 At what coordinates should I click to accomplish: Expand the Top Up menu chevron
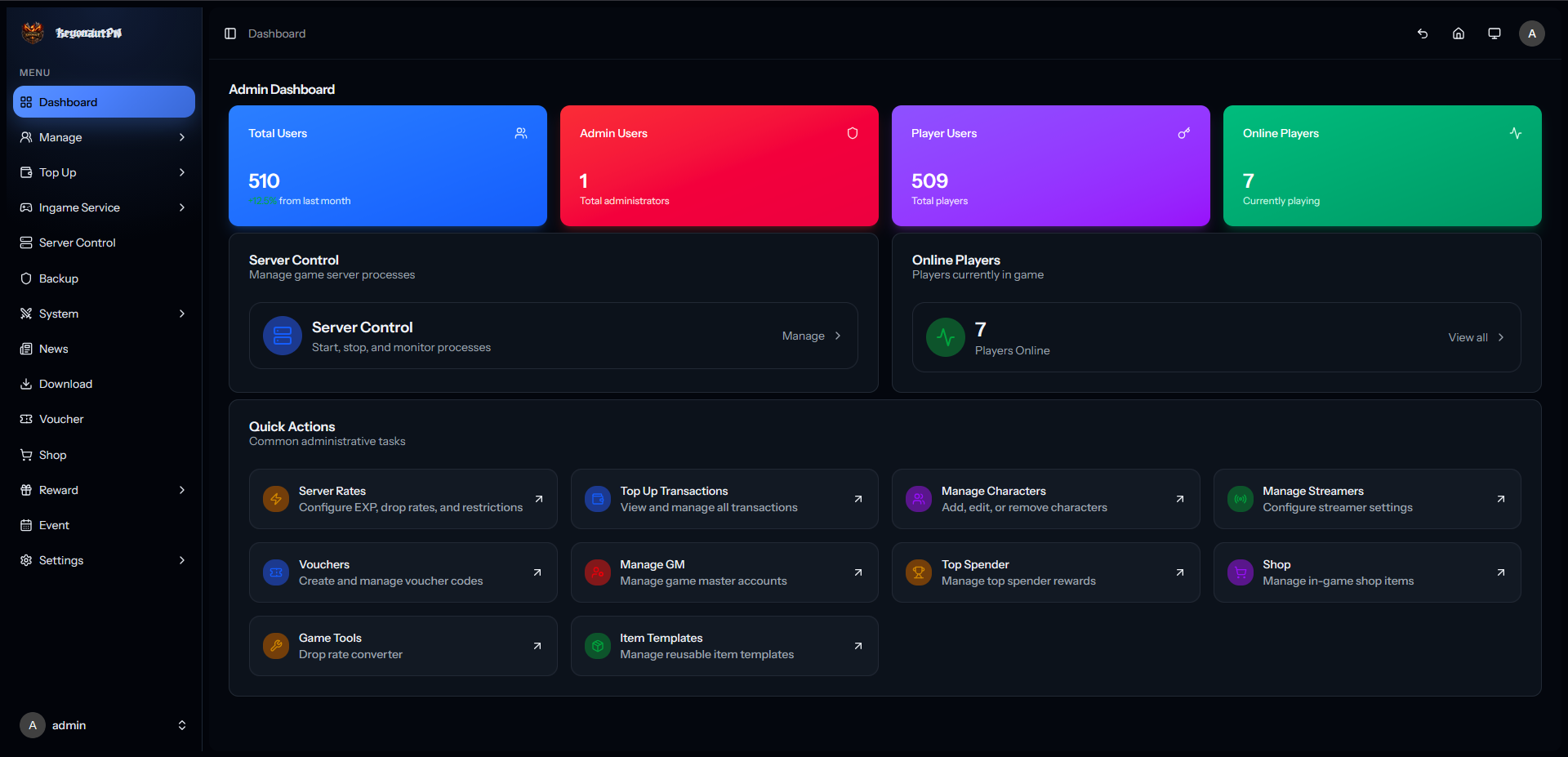(x=182, y=172)
